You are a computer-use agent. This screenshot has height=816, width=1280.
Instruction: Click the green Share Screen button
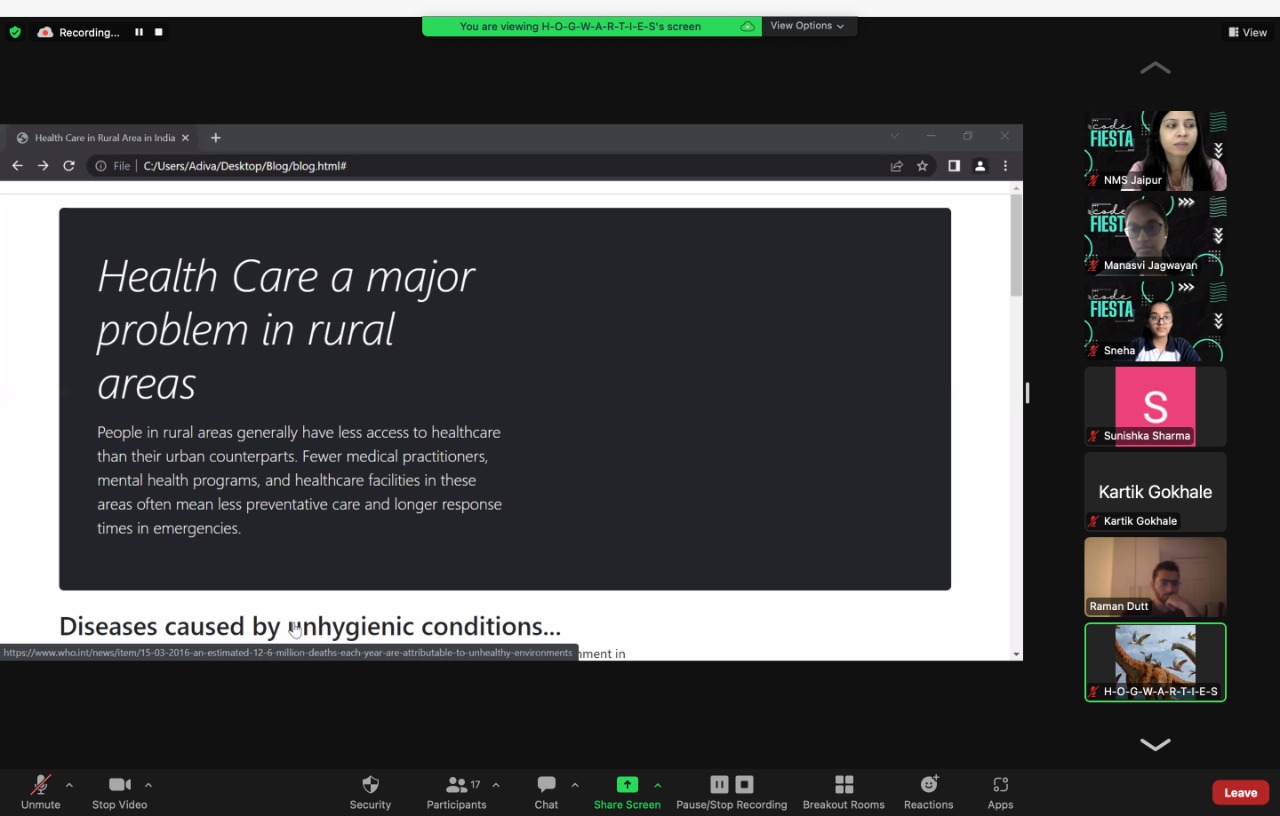click(627, 792)
